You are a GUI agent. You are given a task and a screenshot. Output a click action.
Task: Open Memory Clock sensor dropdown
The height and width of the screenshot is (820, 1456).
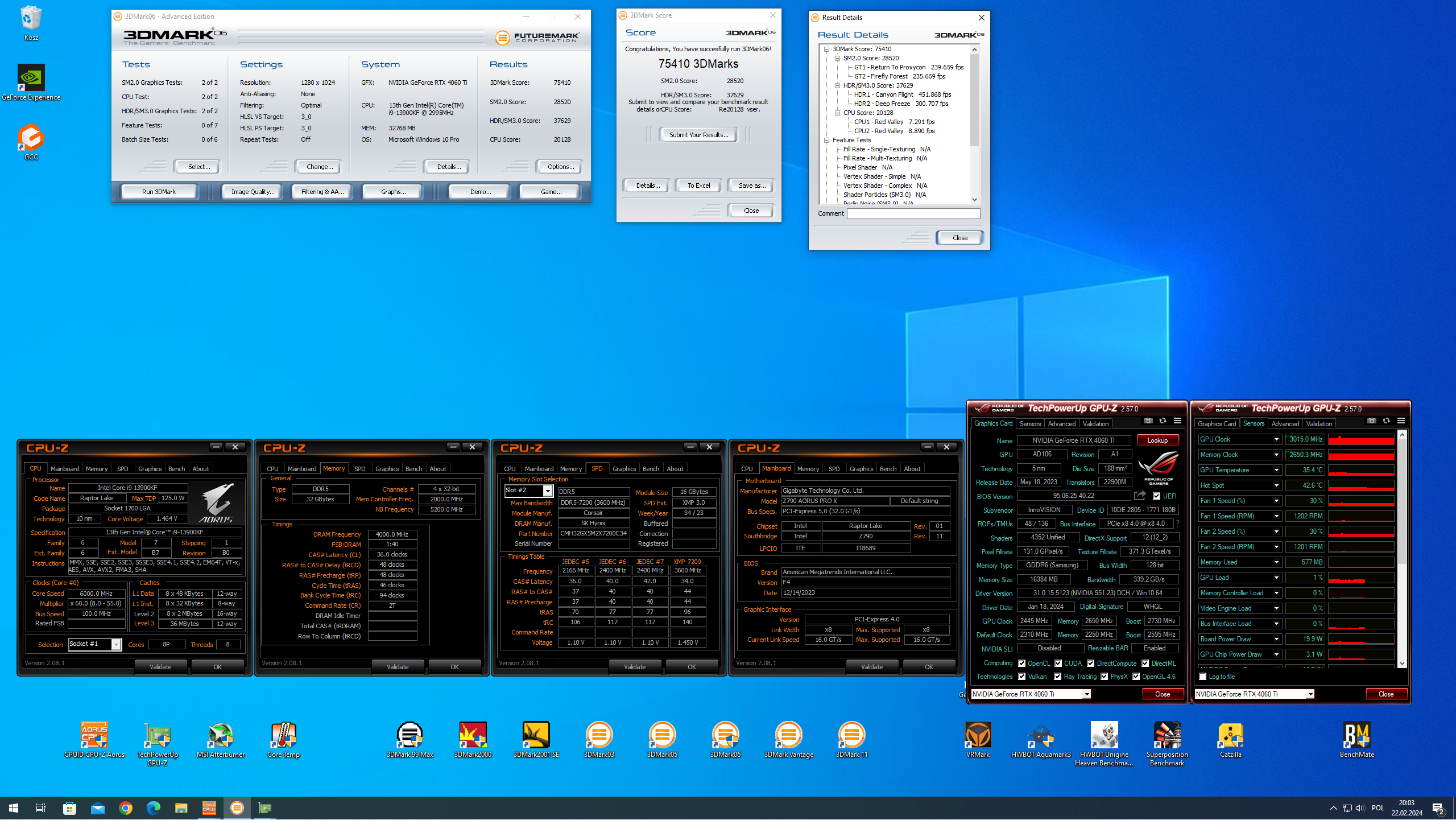pos(1276,455)
